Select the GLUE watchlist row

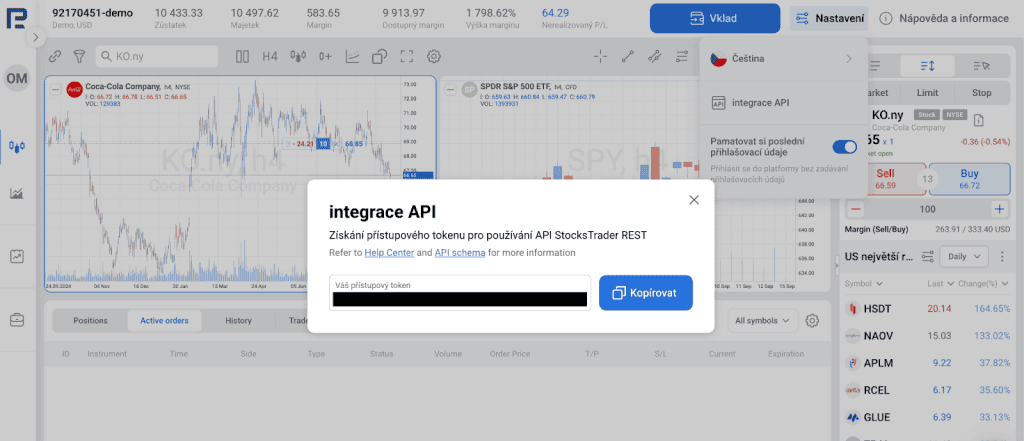[927, 417]
